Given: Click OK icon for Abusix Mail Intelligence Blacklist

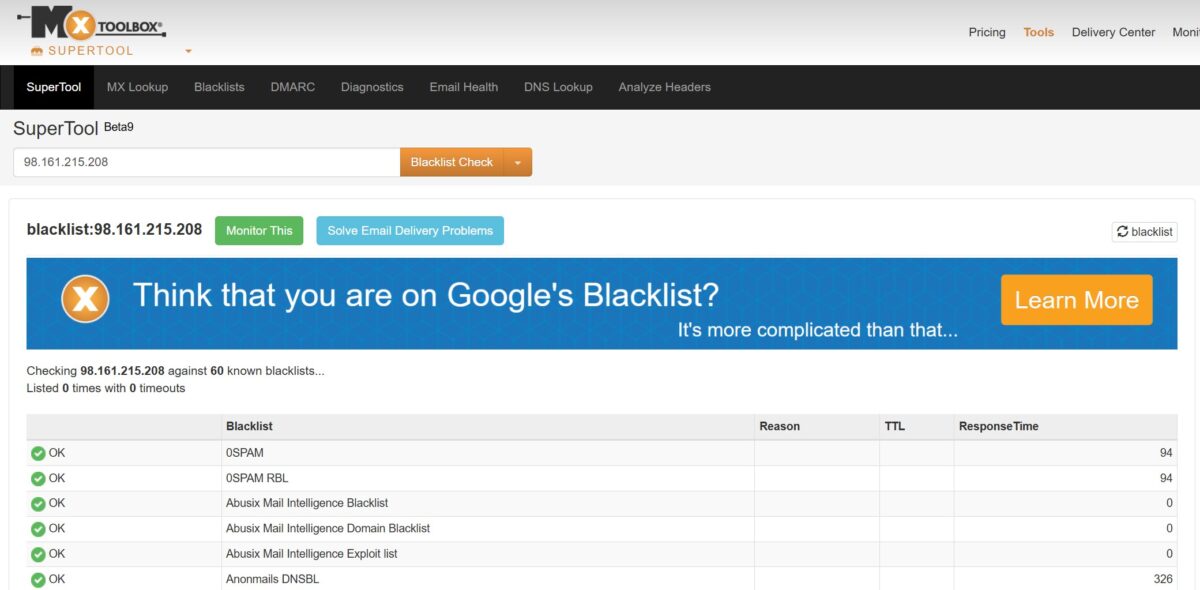Looking at the screenshot, I should pyautogui.click(x=38, y=503).
